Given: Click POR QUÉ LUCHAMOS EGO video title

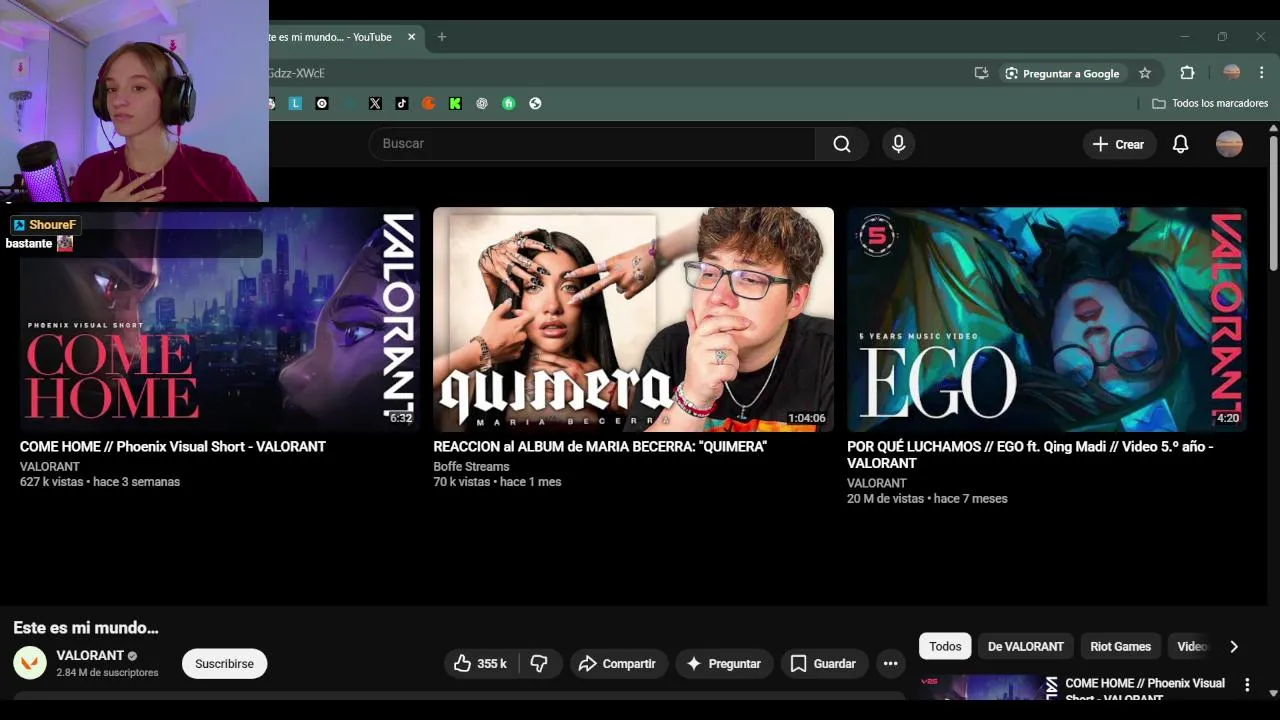Looking at the screenshot, I should pyautogui.click(x=1030, y=455).
